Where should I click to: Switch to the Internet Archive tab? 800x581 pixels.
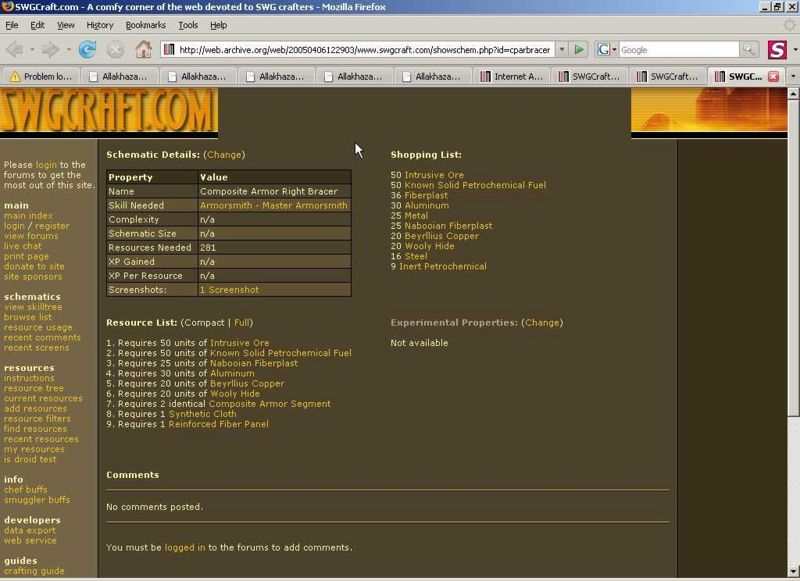click(x=517, y=76)
